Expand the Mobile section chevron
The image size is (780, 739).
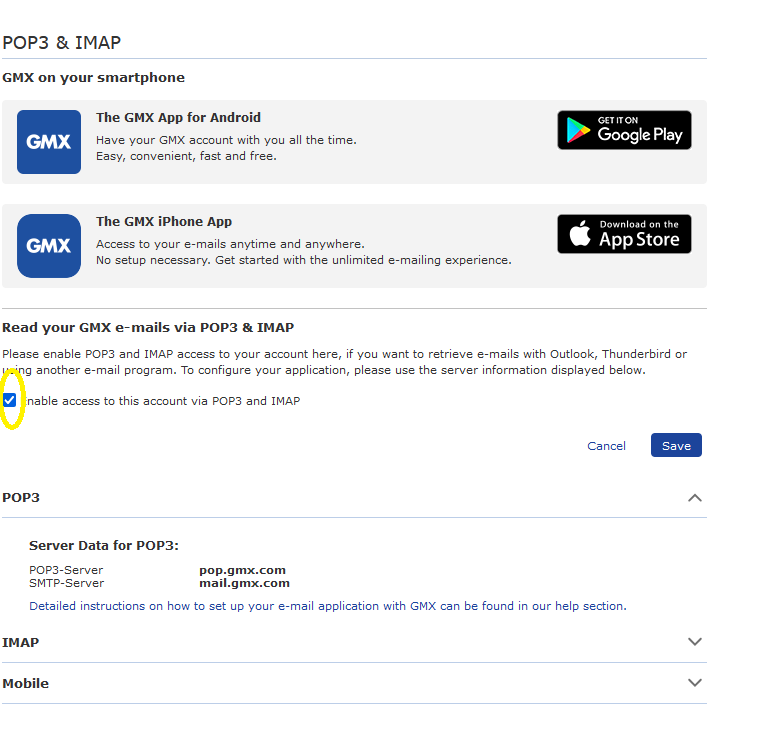695,683
